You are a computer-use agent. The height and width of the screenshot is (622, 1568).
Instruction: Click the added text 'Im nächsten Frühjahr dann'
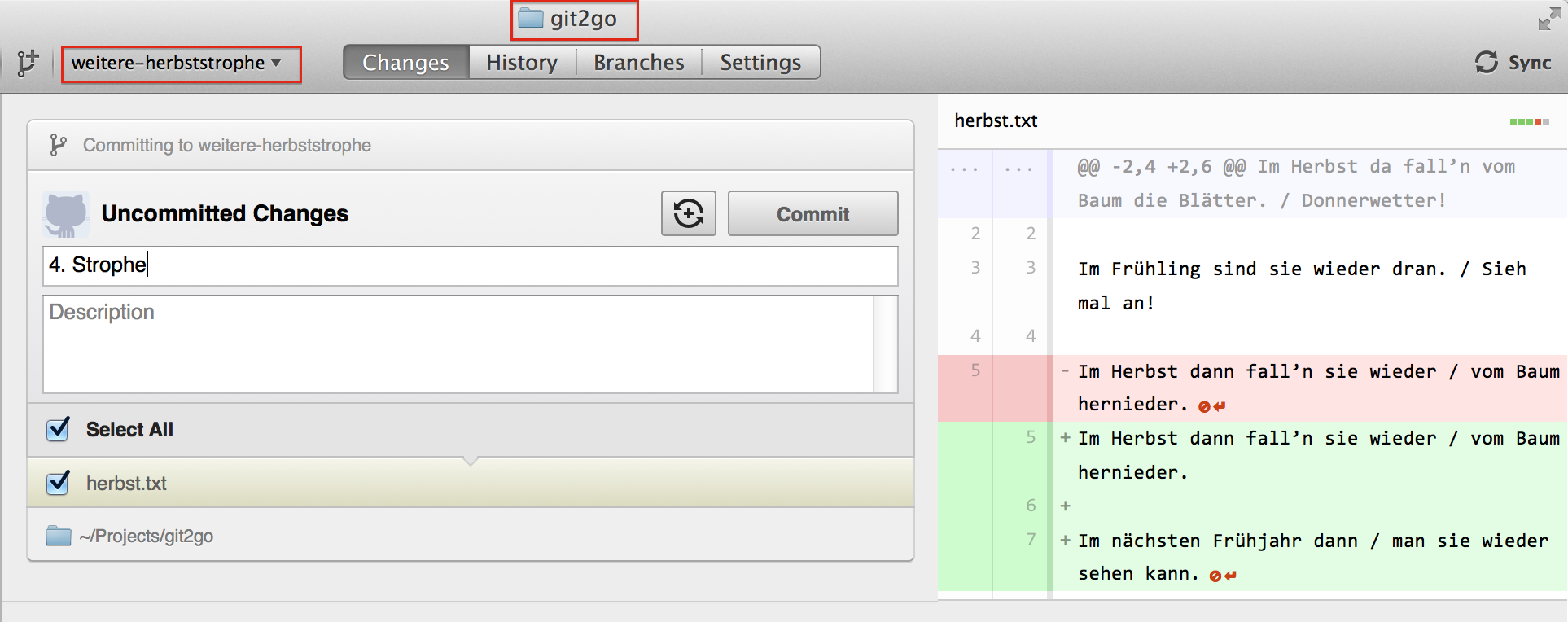[x=1218, y=541]
